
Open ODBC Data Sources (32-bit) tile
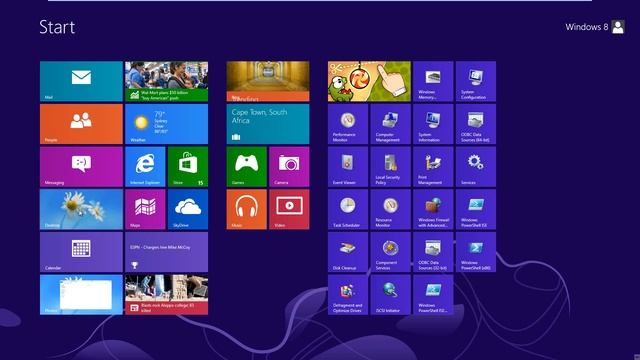tap(433, 252)
